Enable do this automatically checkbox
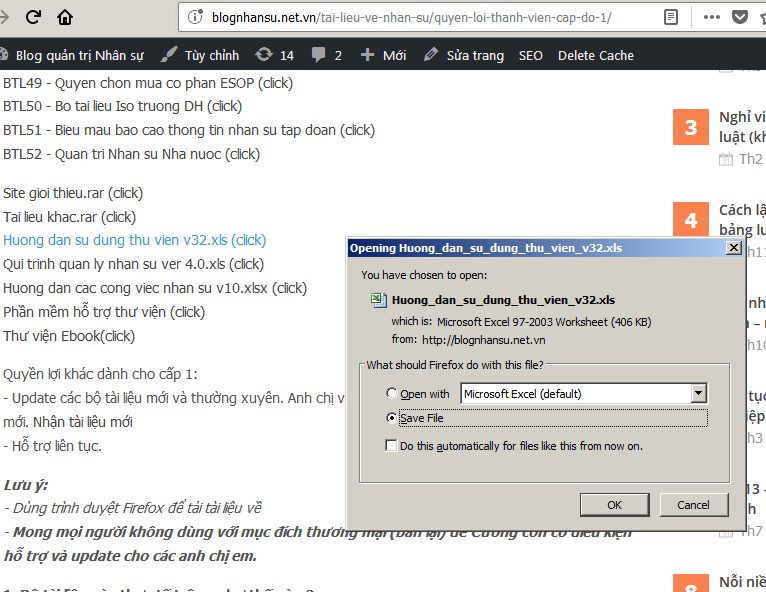This screenshot has width=766, height=592. click(392, 446)
